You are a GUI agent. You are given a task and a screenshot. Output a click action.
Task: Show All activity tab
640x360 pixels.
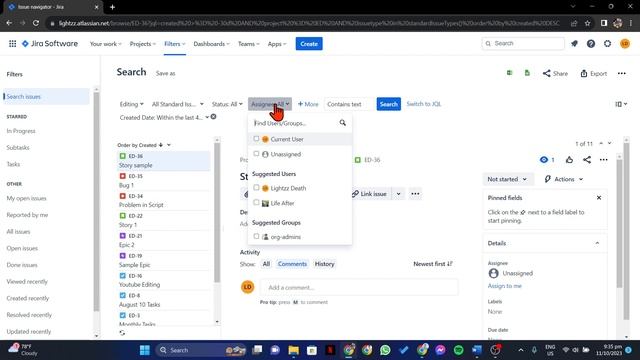pos(266,264)
